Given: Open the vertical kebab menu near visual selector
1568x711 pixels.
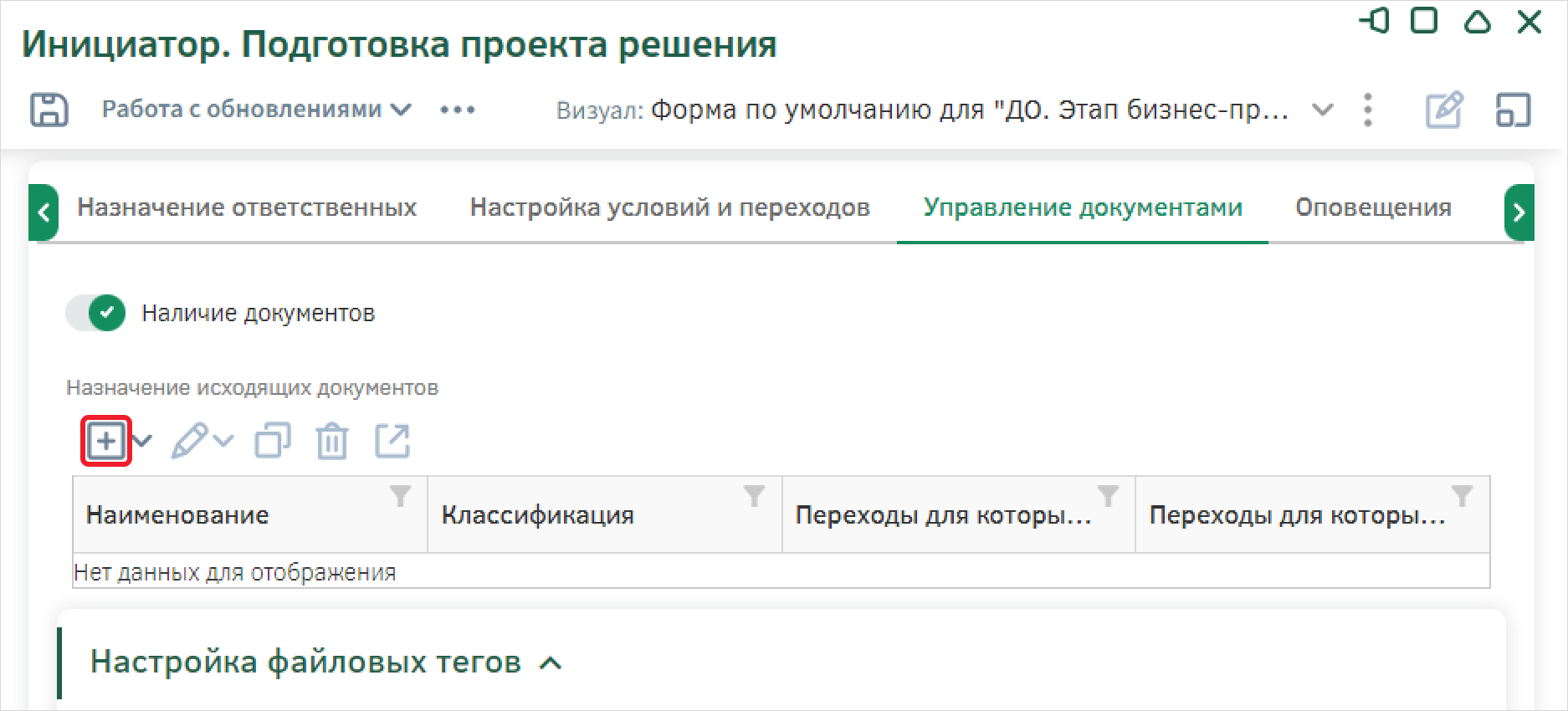Looking at the screenshot, I should (1368, 110).
